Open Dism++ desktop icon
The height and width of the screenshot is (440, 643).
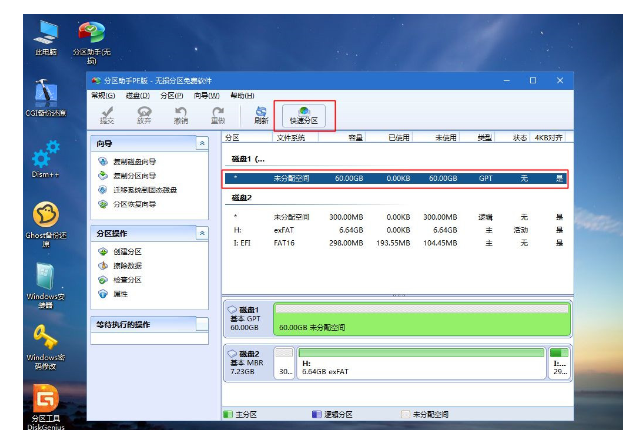[x=46, y=159]
